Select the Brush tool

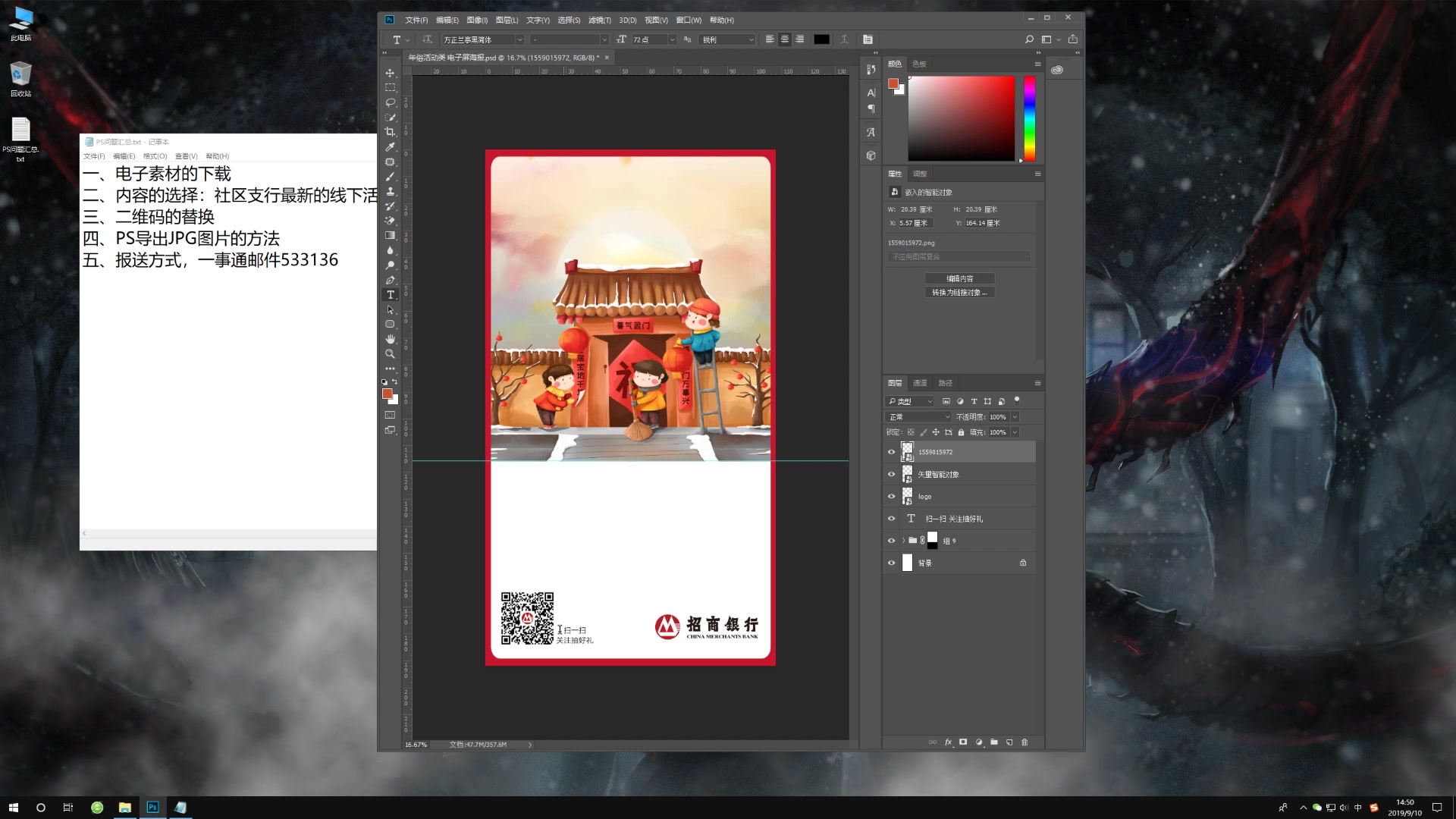tap(390, 177)
